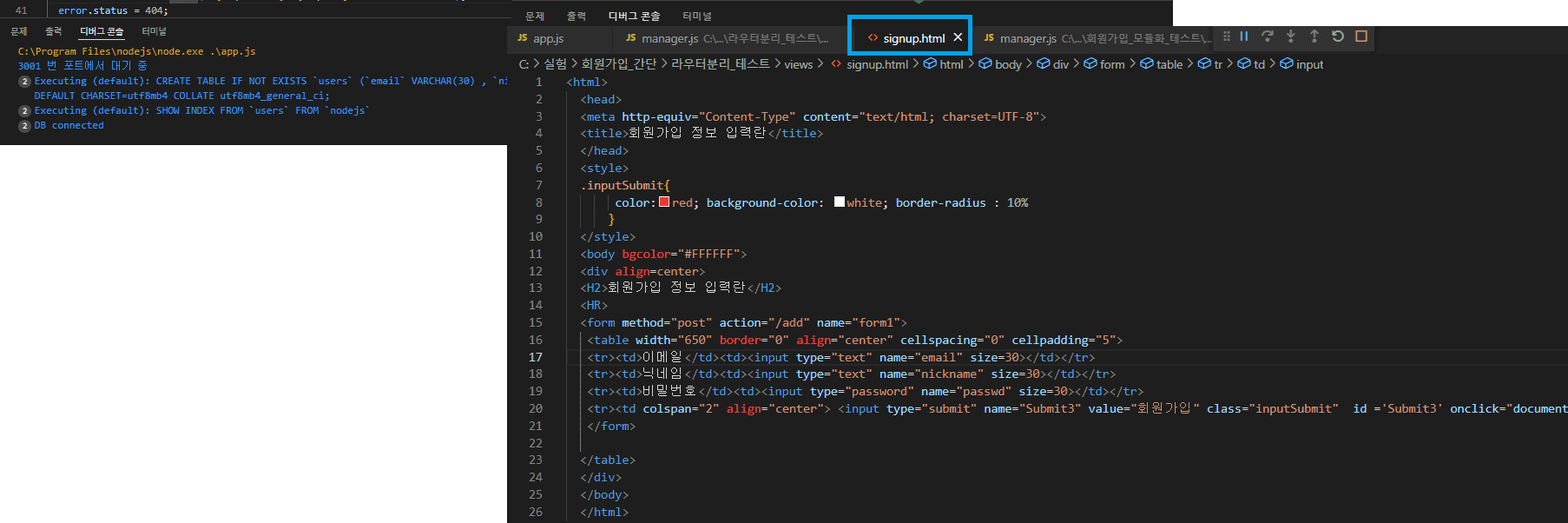Expand the 'views' folder breadcrumb
This screenshot has width=1568, height=523.
[798, 64]
